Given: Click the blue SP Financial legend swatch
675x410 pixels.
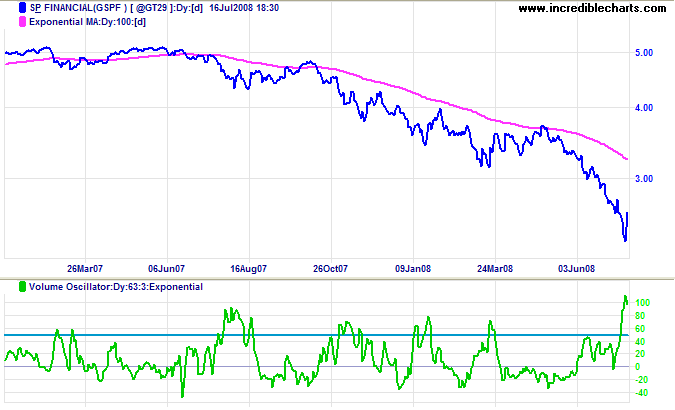Looking at the screenshot, I should [x=22, y=8].
